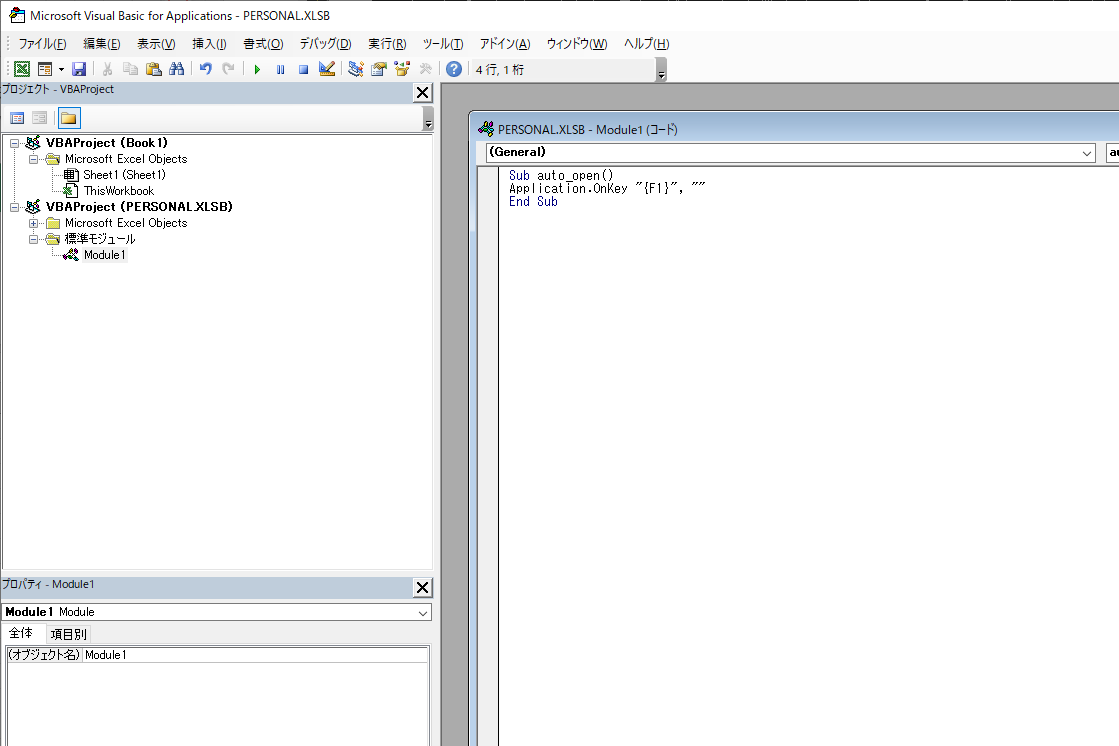
Task: Click the (オブジェクト名) property name cell
Action: coord(44,655)
